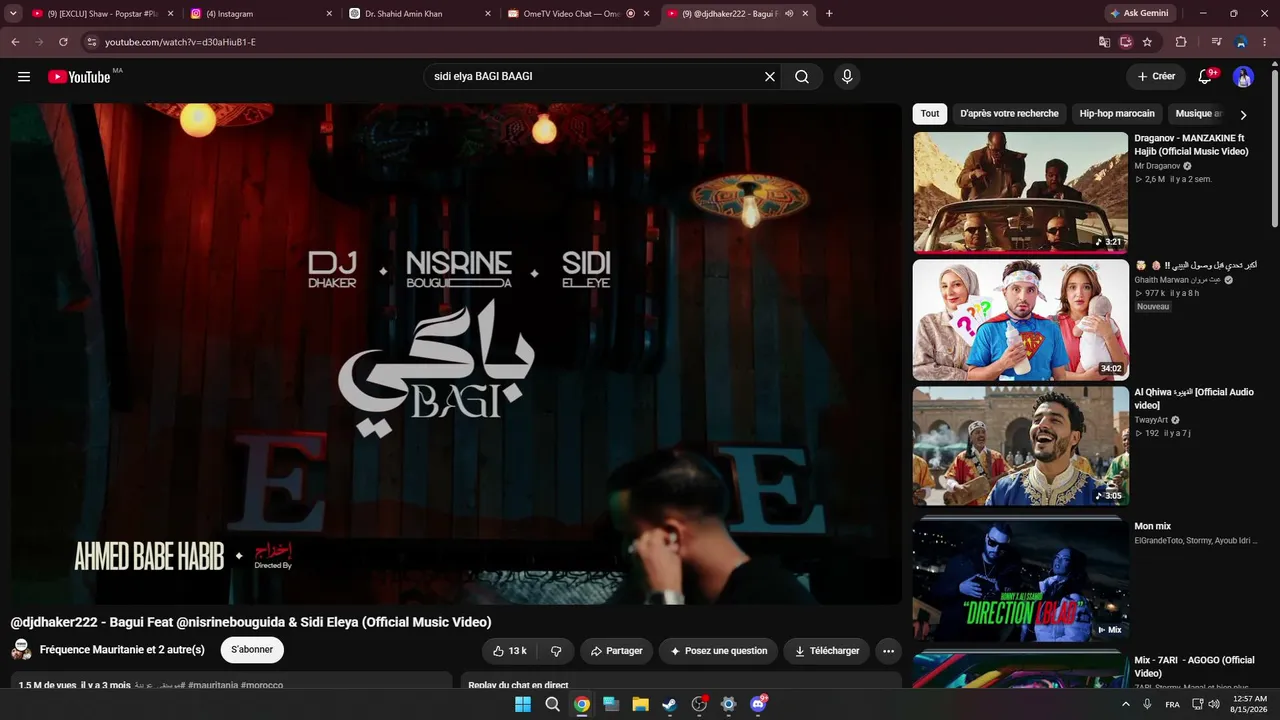Image resolution: width=1280 pixels, height=720 pixels.
Task: Install YouTube as an app
Action: pos(1126,42)
